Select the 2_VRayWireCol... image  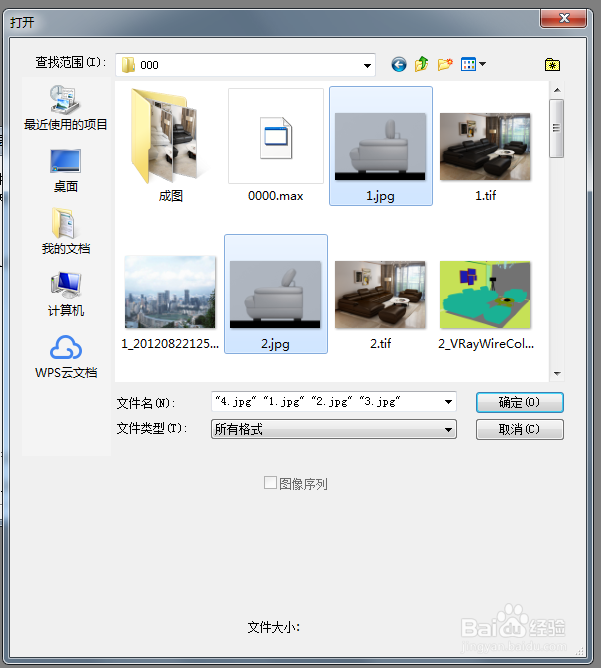(486, 294)
